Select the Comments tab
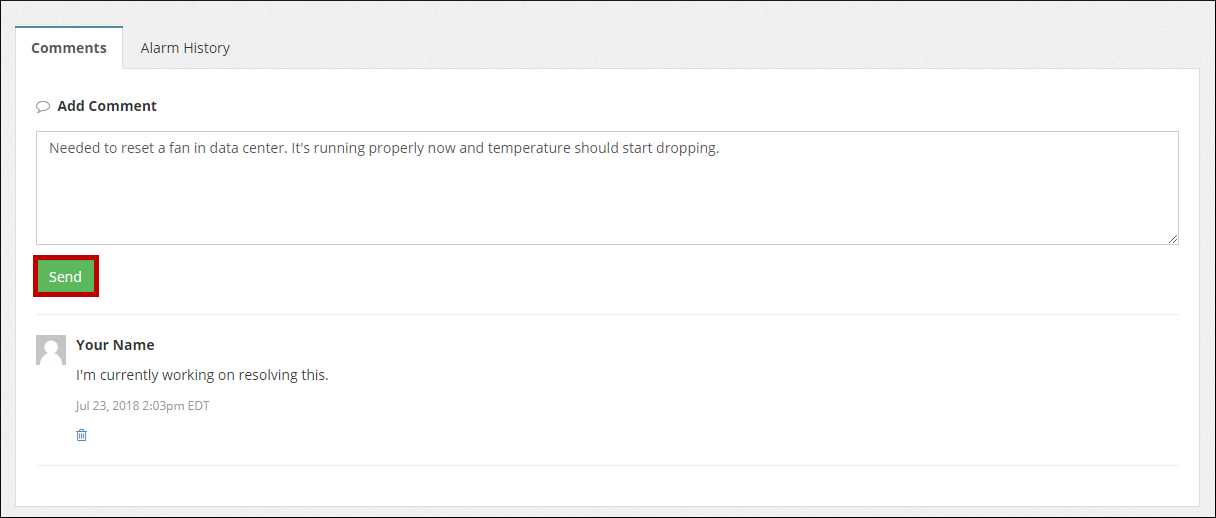 (x=69, y=48)
